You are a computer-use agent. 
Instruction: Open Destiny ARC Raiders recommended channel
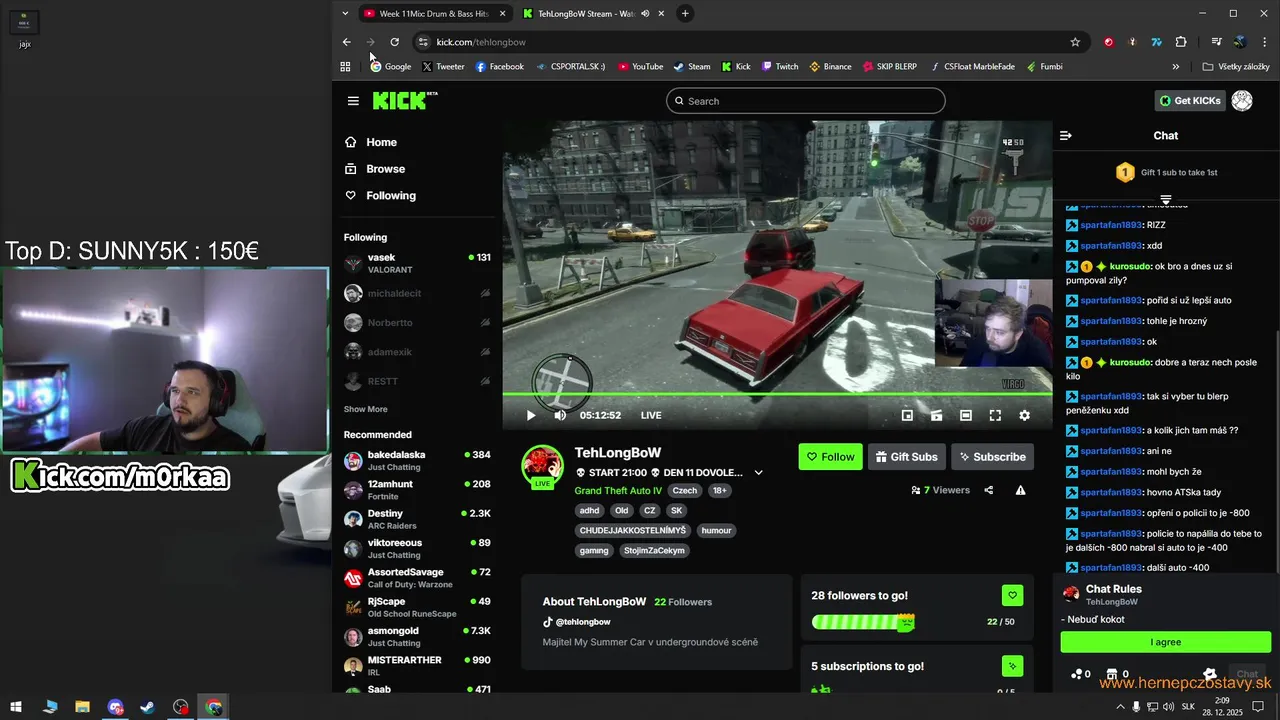pyautogui.click(x=417, y=520)
